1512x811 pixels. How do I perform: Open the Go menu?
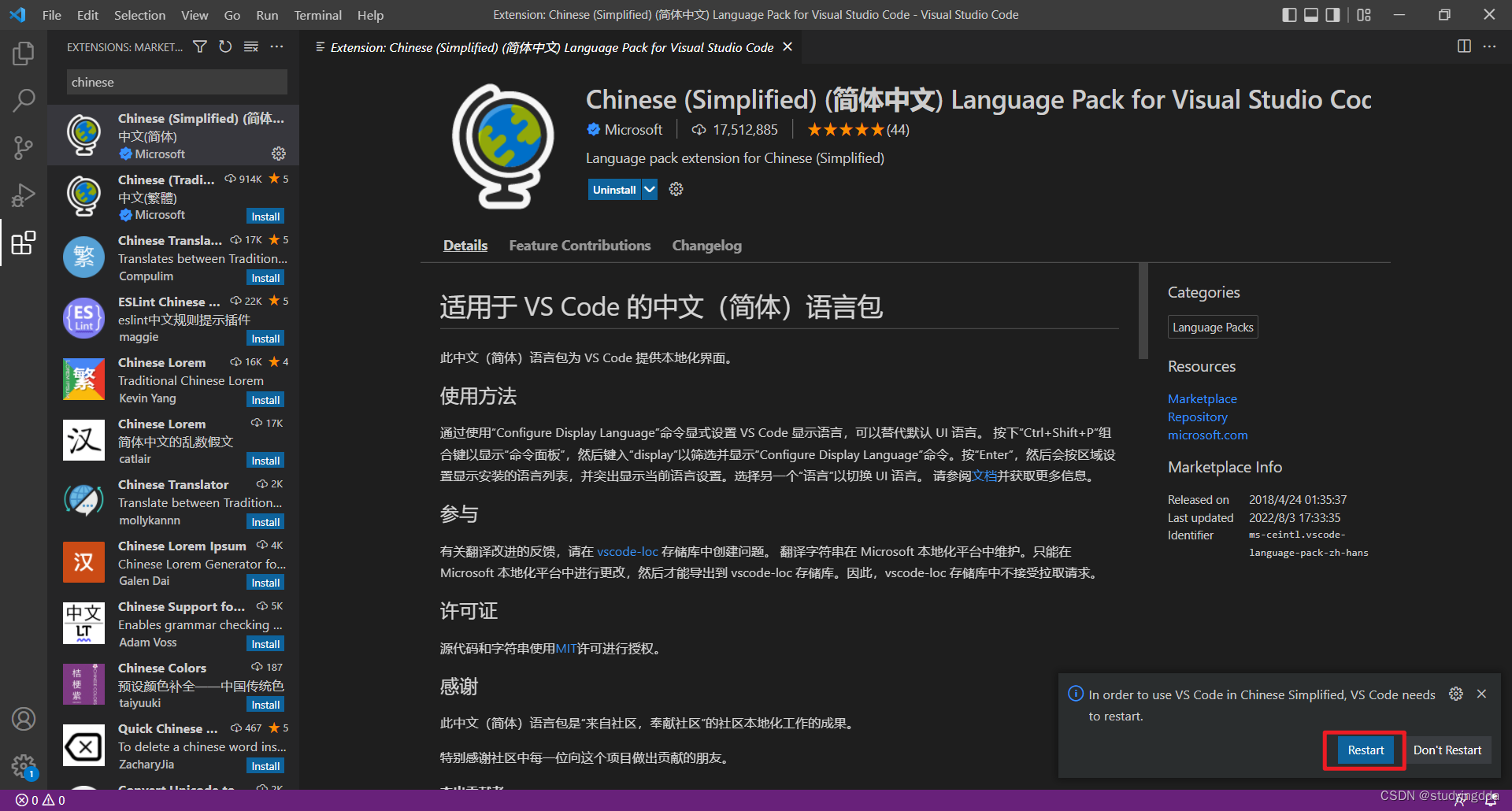[x=232, y=15]
